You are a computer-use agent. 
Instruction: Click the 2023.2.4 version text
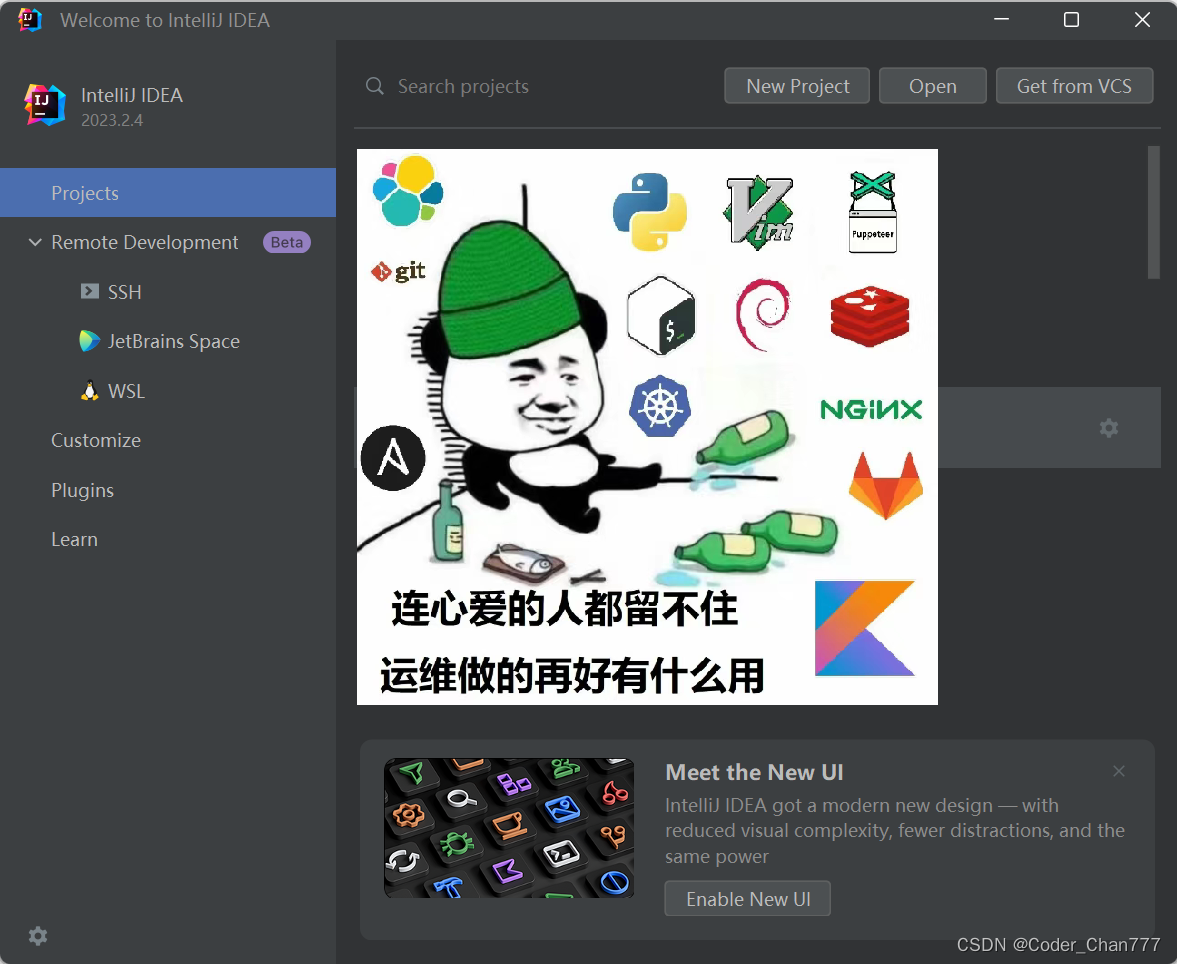pos(112,120)
